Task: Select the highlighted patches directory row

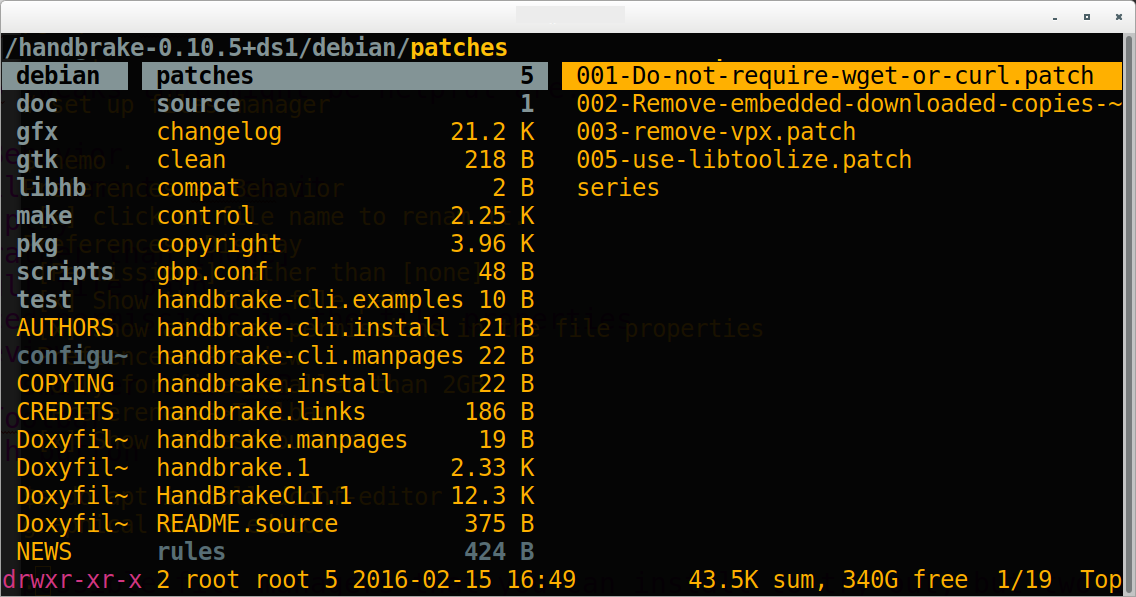Action: (x=345, y=75)
